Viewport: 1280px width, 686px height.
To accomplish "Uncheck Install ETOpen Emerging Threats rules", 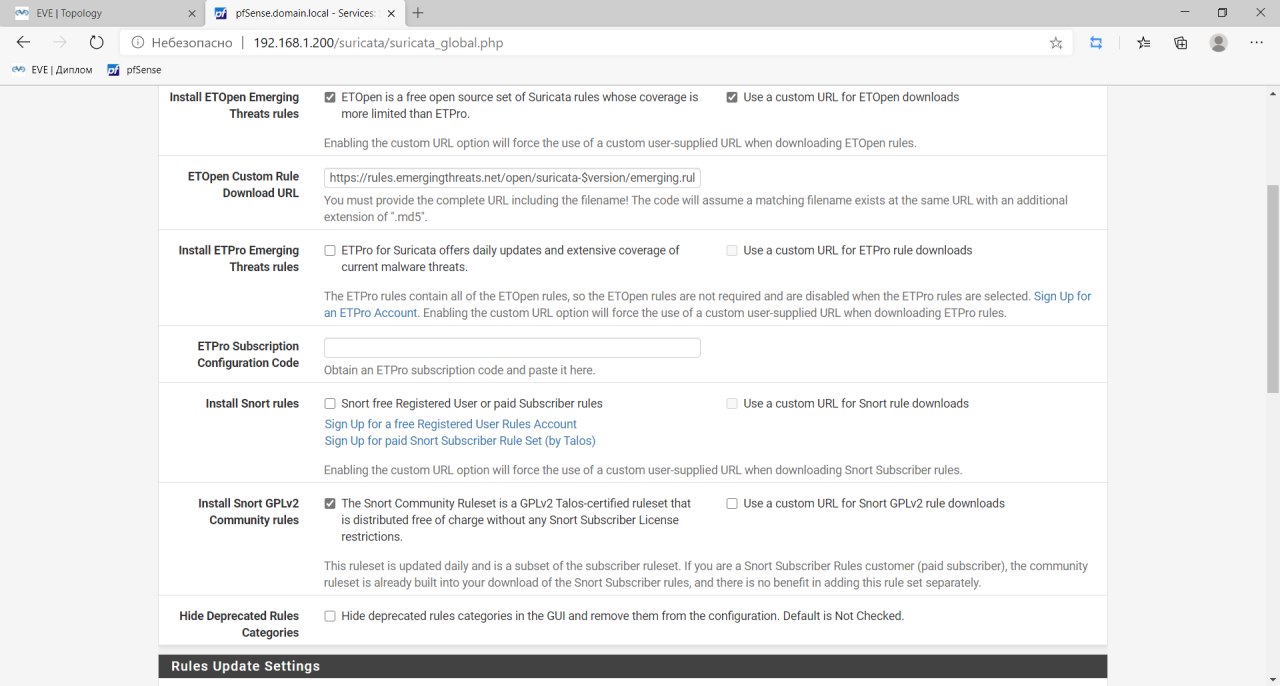I will click(x=330, y=98).
